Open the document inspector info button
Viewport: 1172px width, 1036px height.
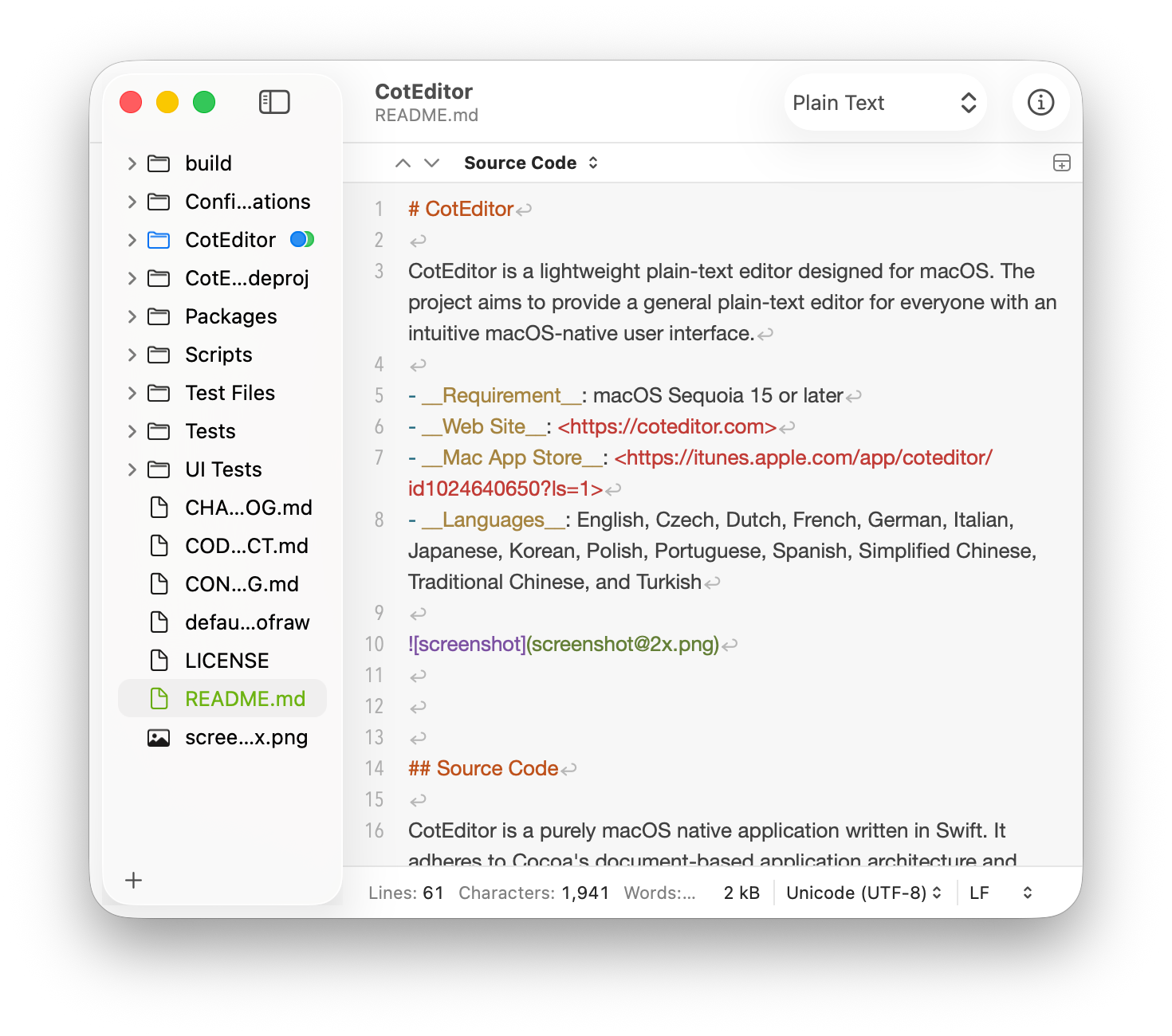click(1040, 102)
